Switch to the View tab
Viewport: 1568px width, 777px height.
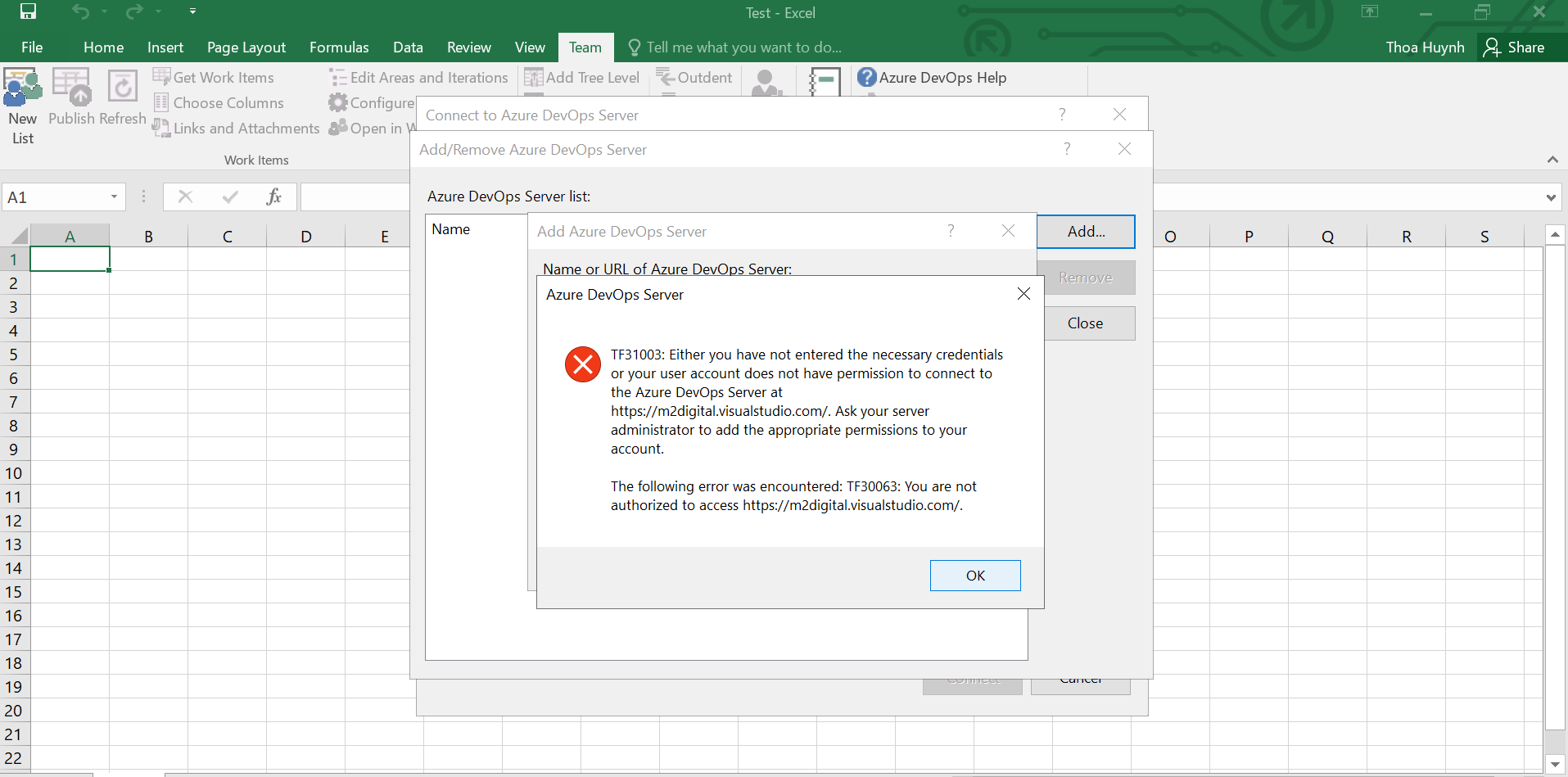(530, 47)
